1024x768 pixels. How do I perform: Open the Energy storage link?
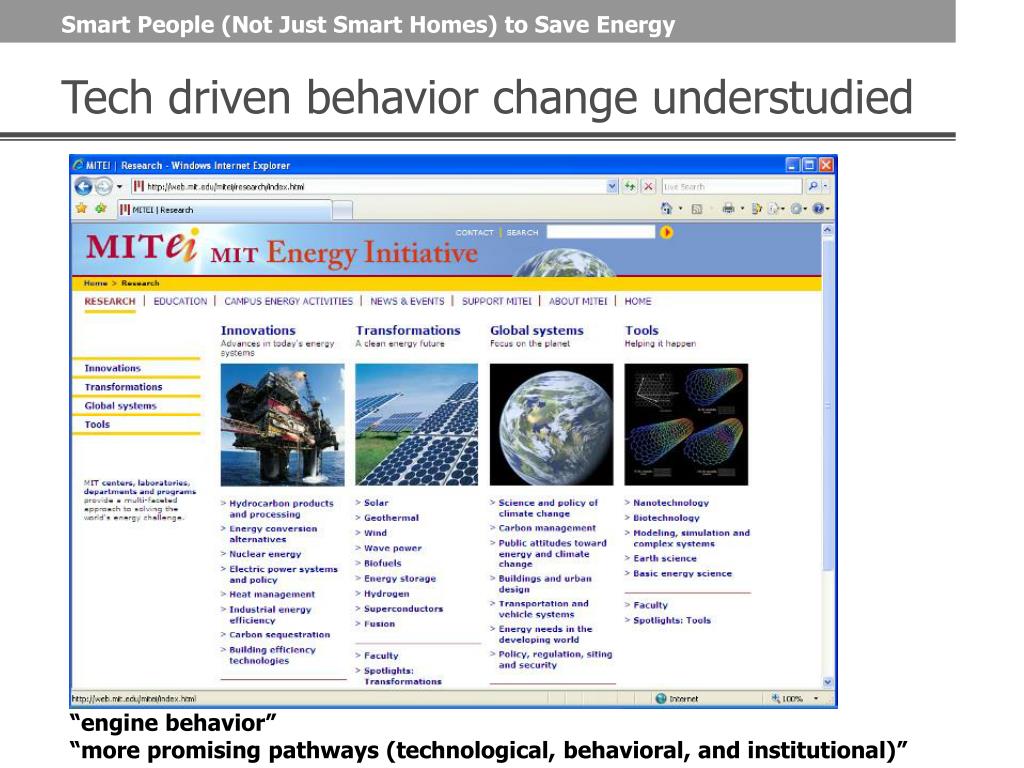(x=400, y=579)
